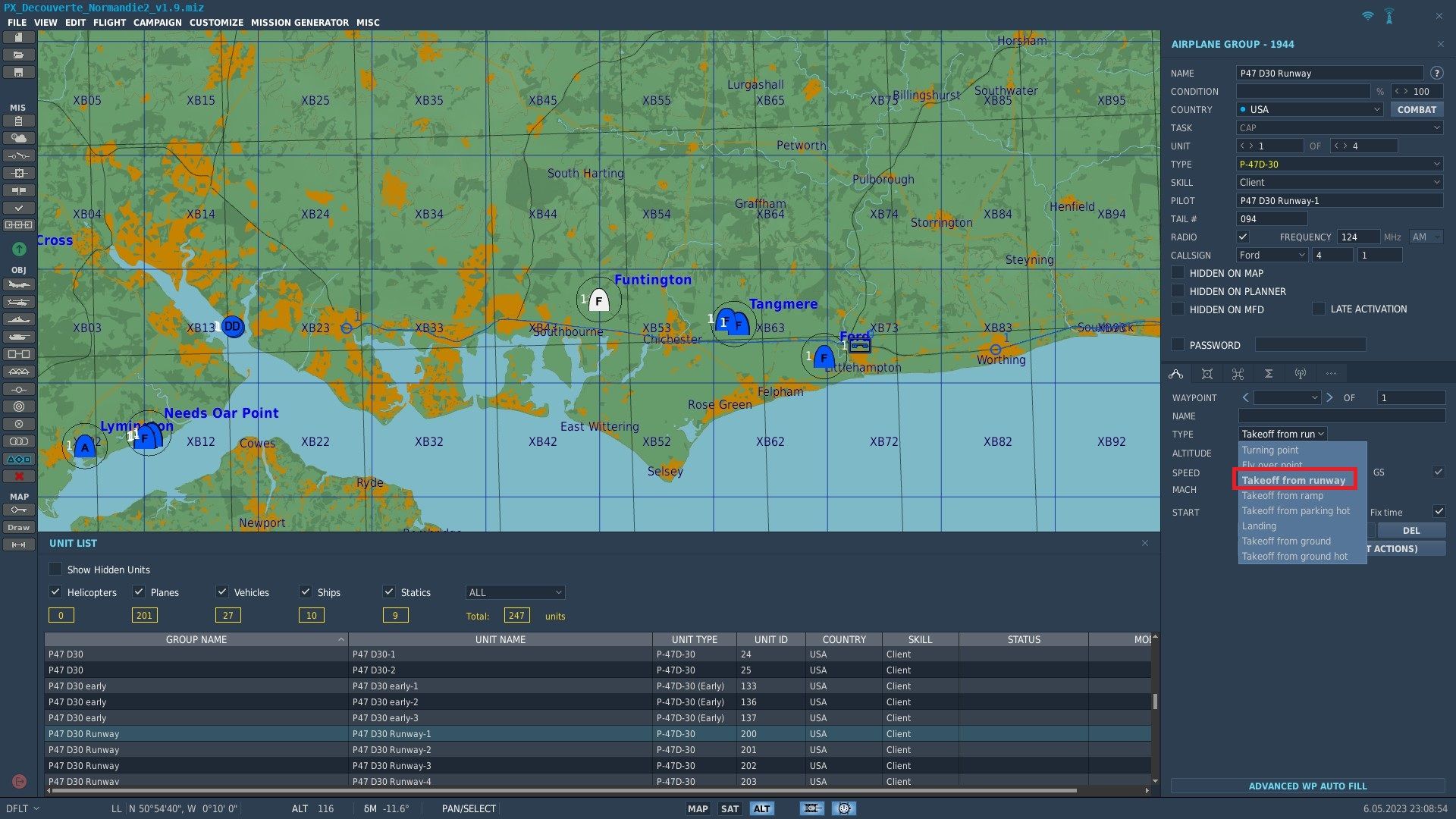Viewport: 1456px width, 819px height.
Task: Uncheck the Statics filter checkbox
Action: click(389, 592)
